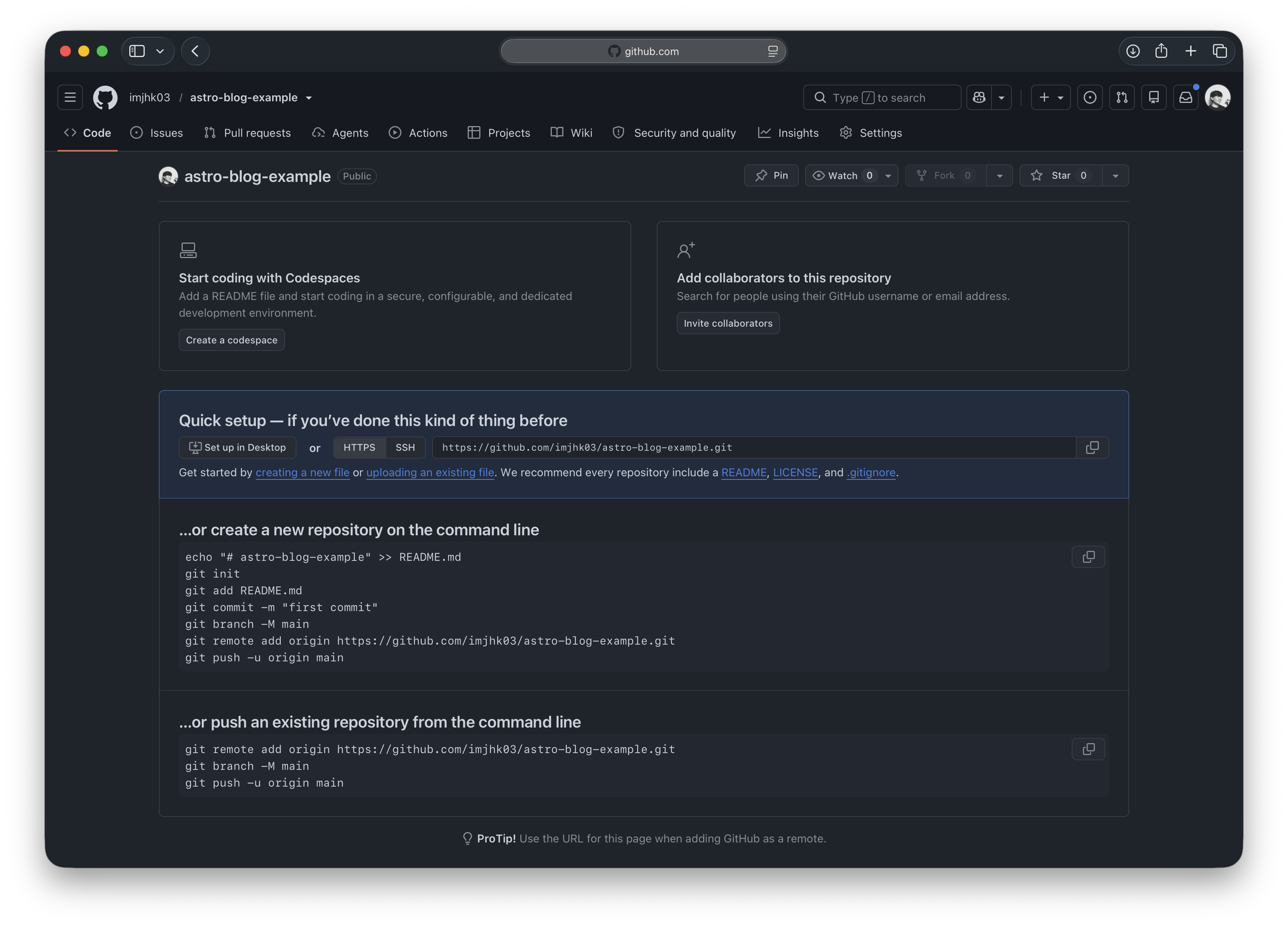
Task: Select the HTTPS clone option
Action: point(360,447)
